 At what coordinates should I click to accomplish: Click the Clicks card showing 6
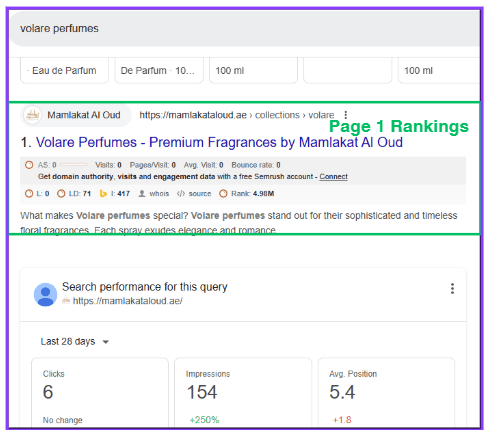100,392
